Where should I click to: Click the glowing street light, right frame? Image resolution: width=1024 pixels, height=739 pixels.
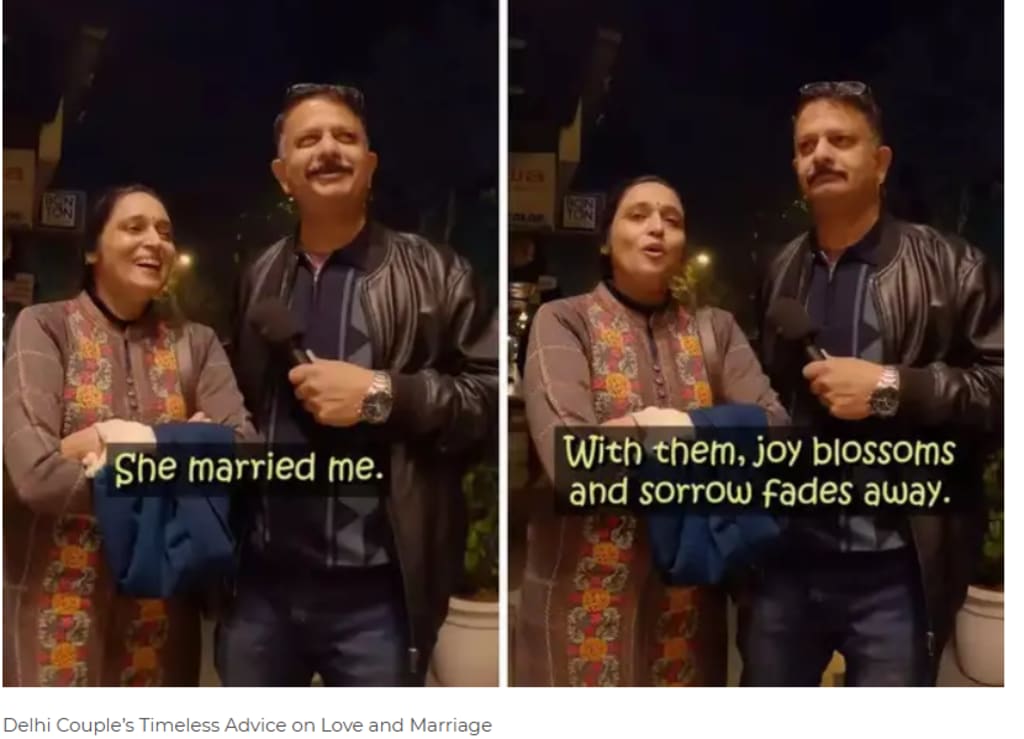[703, 259]
